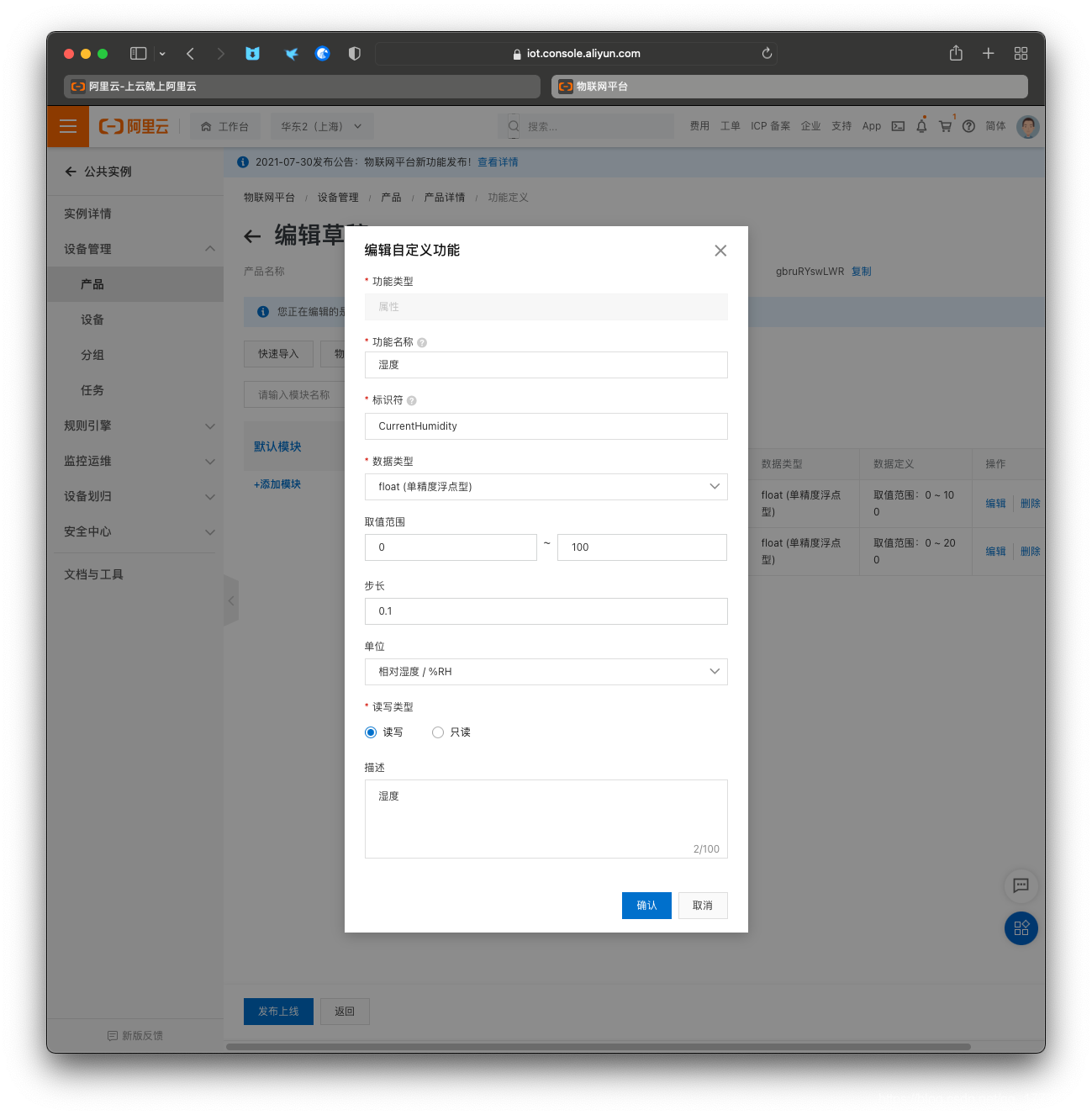Screen dimensions: 1092x1115
Task: Select the 读写 radio button
Action: point(371,732)
